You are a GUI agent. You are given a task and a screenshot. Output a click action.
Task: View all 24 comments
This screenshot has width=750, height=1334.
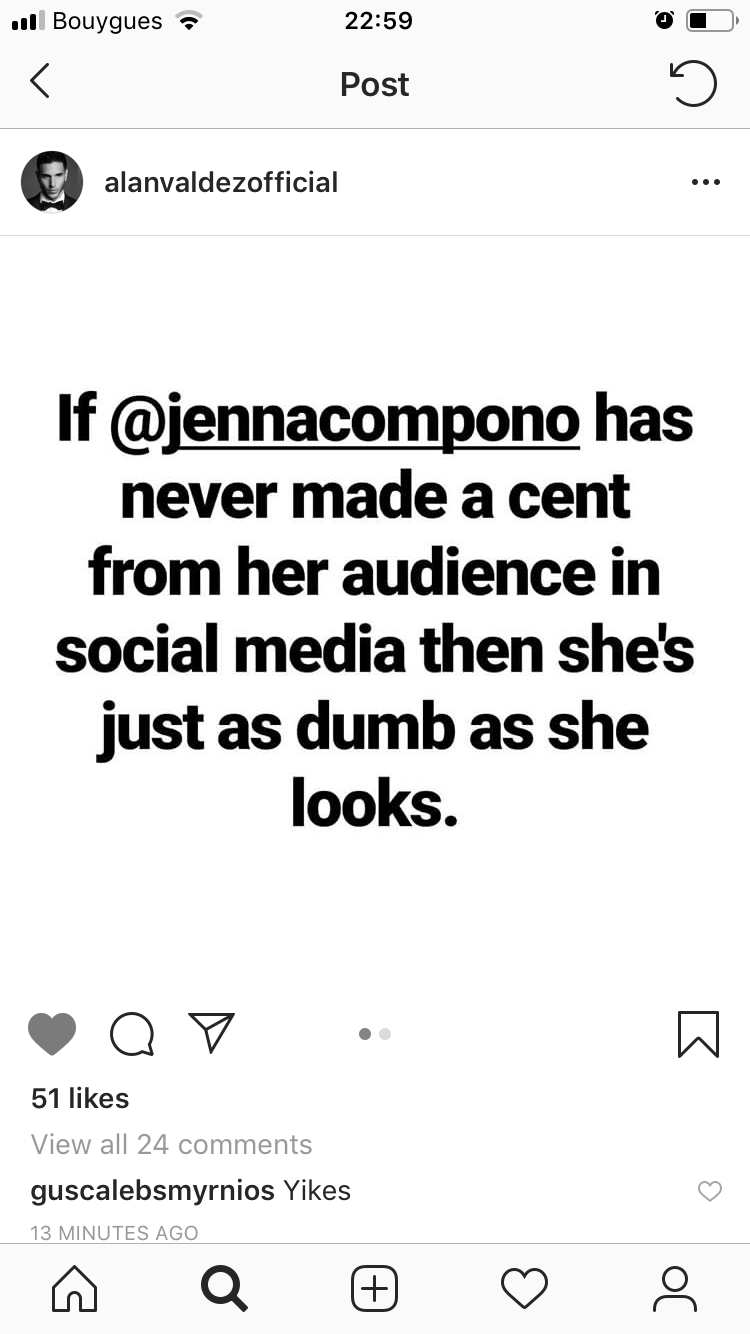[172, 1144]
